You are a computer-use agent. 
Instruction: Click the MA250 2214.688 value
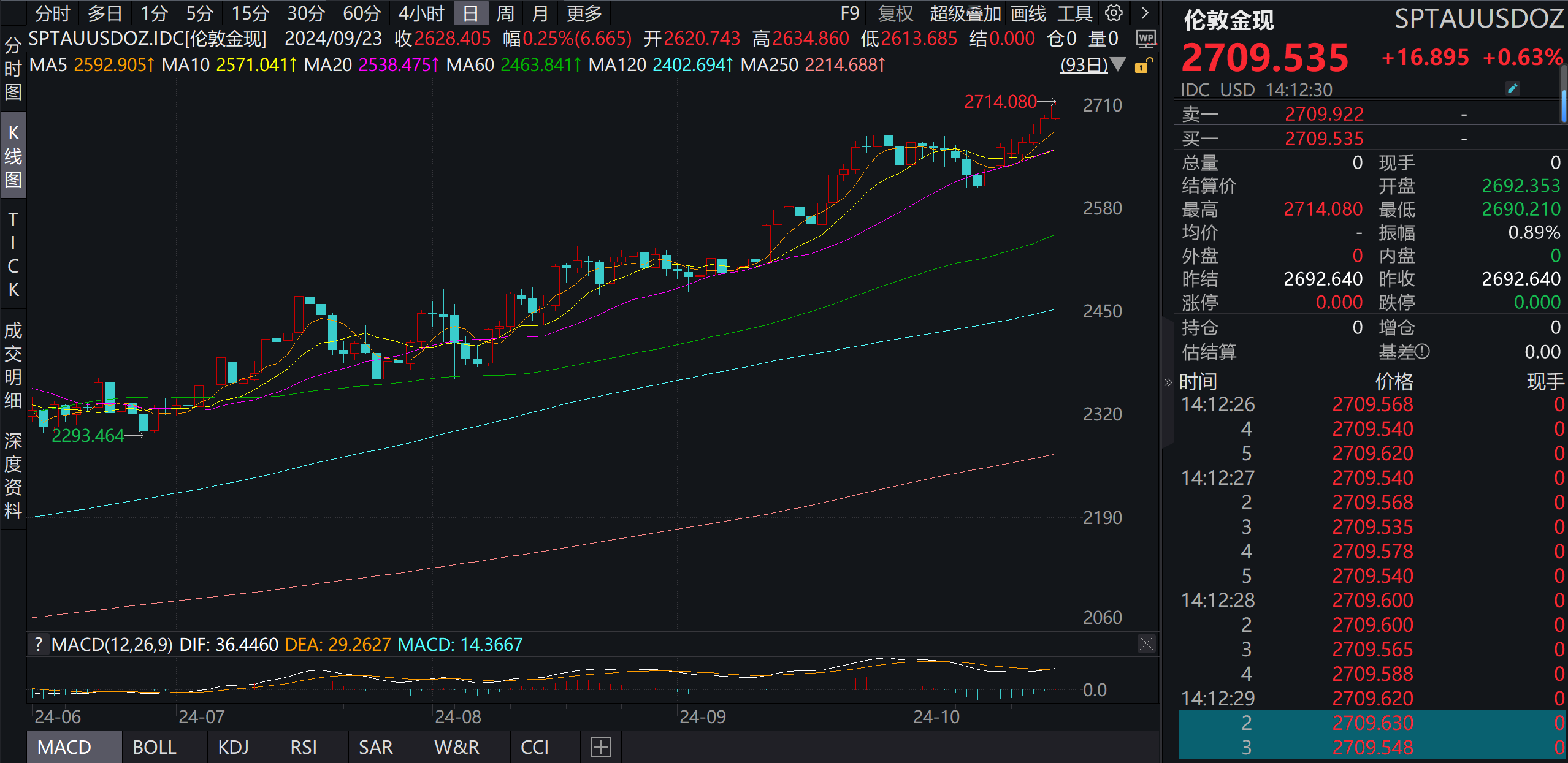point(845,64)
